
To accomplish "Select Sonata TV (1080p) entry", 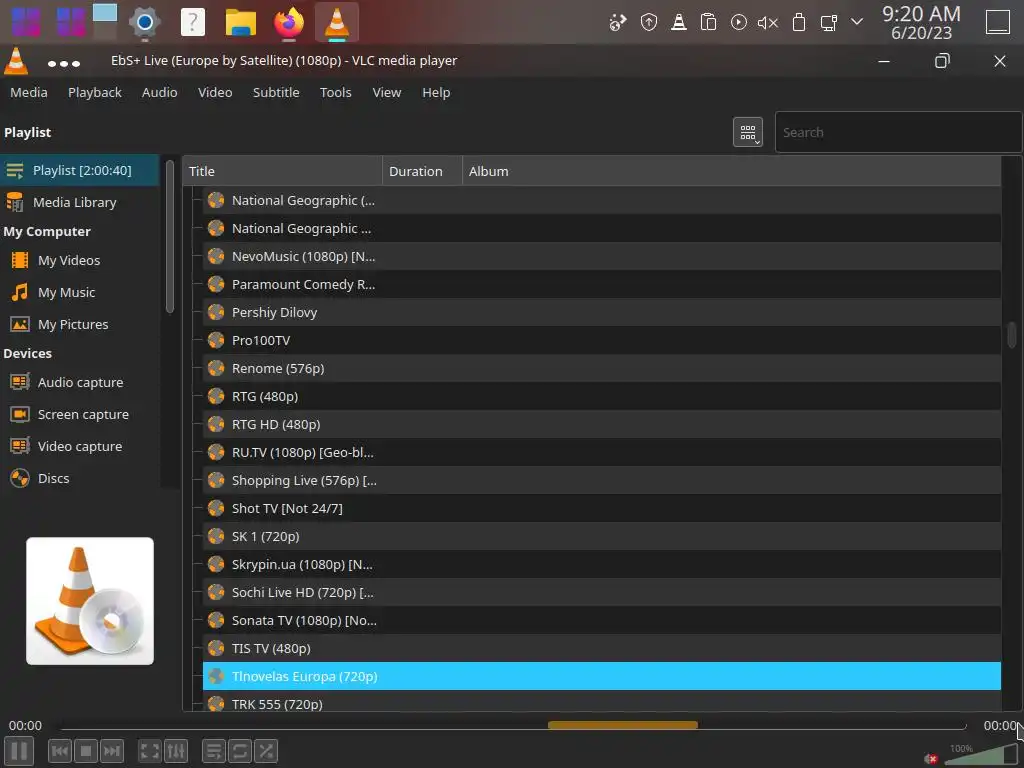I will point(601,621).
